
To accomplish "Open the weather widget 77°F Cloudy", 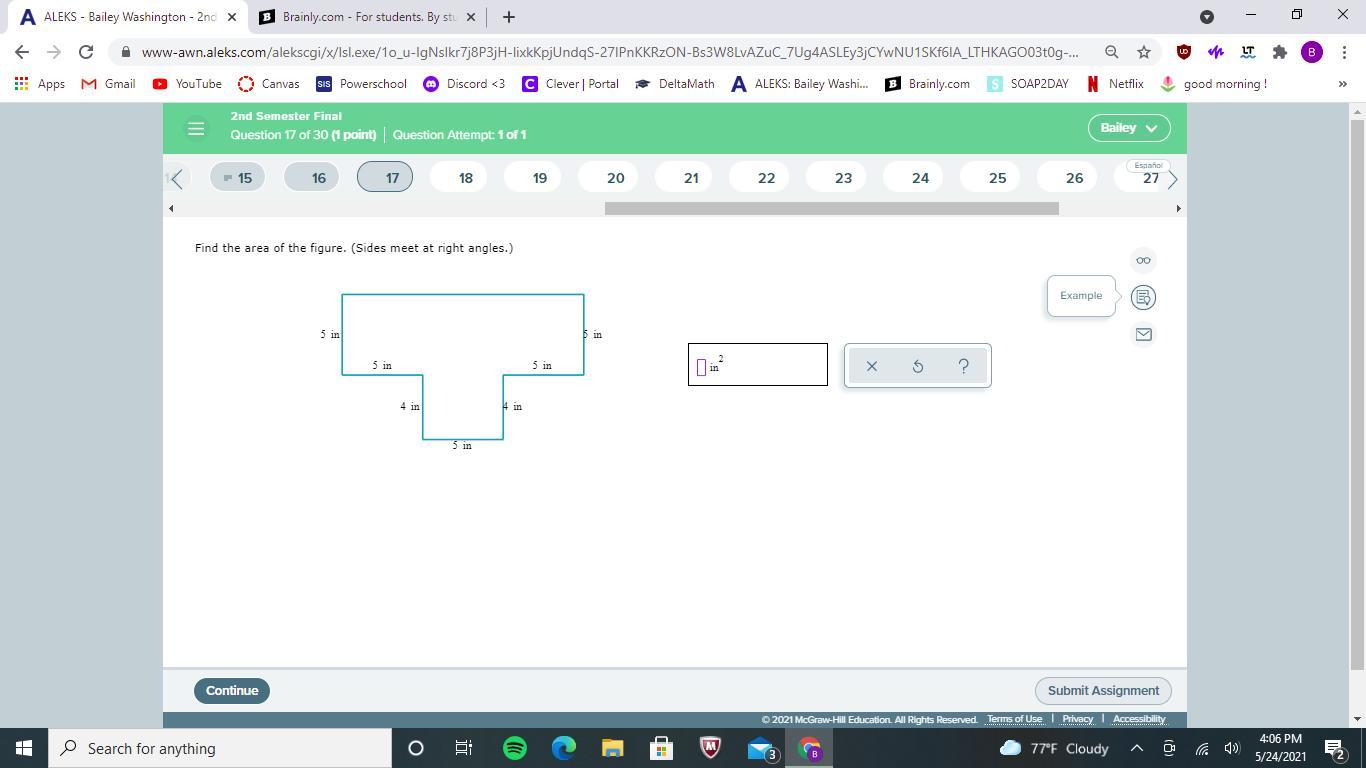I will coord(1054,748).
